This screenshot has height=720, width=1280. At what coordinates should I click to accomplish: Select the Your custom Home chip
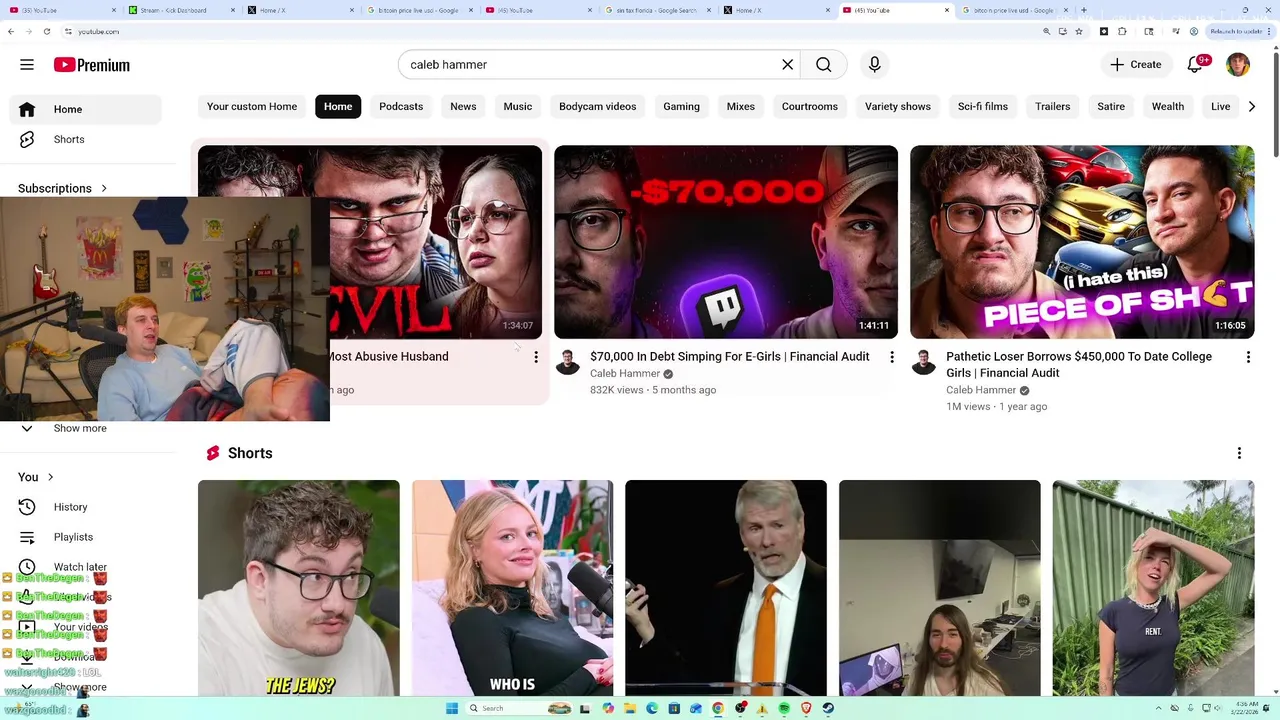(x=252, y=106)
